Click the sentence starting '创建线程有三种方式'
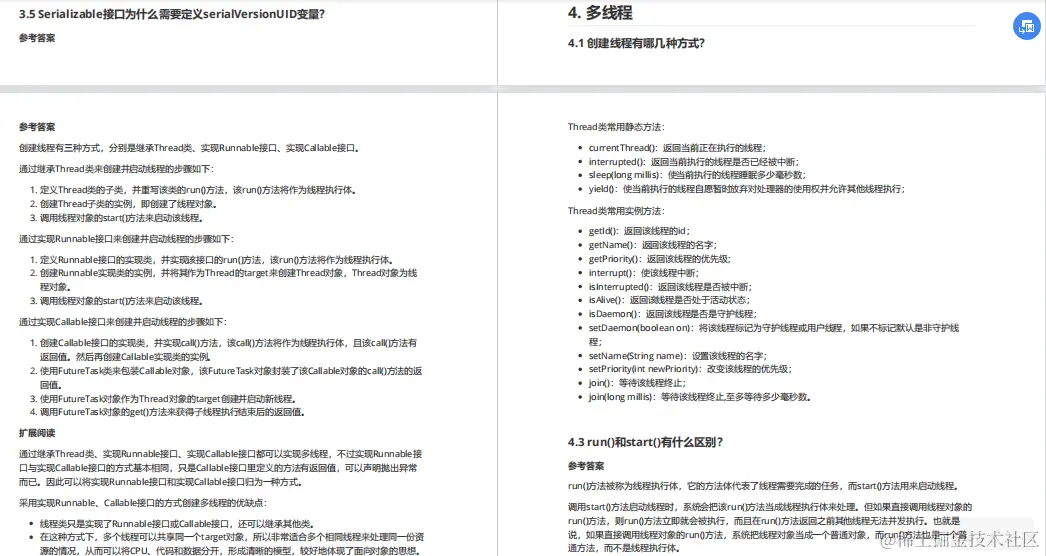The width and height of the screenshot is (1046, 556). pos(189,148)
